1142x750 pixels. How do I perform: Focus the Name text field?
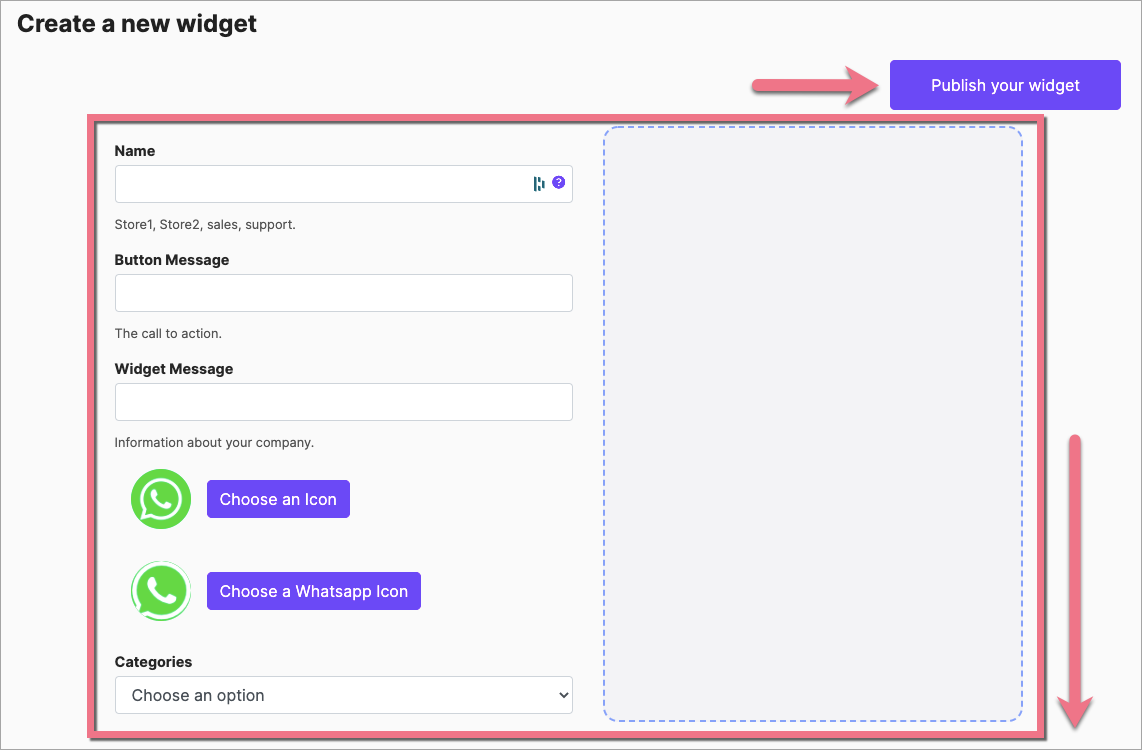320,184
